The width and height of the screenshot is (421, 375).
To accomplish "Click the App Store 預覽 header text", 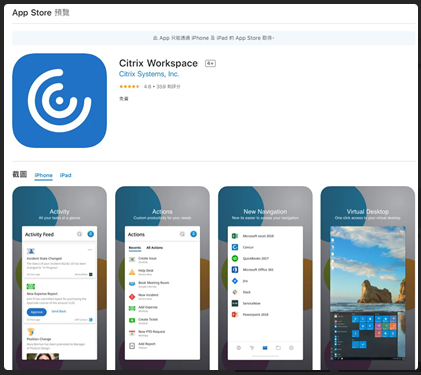I will click(41, 13).
